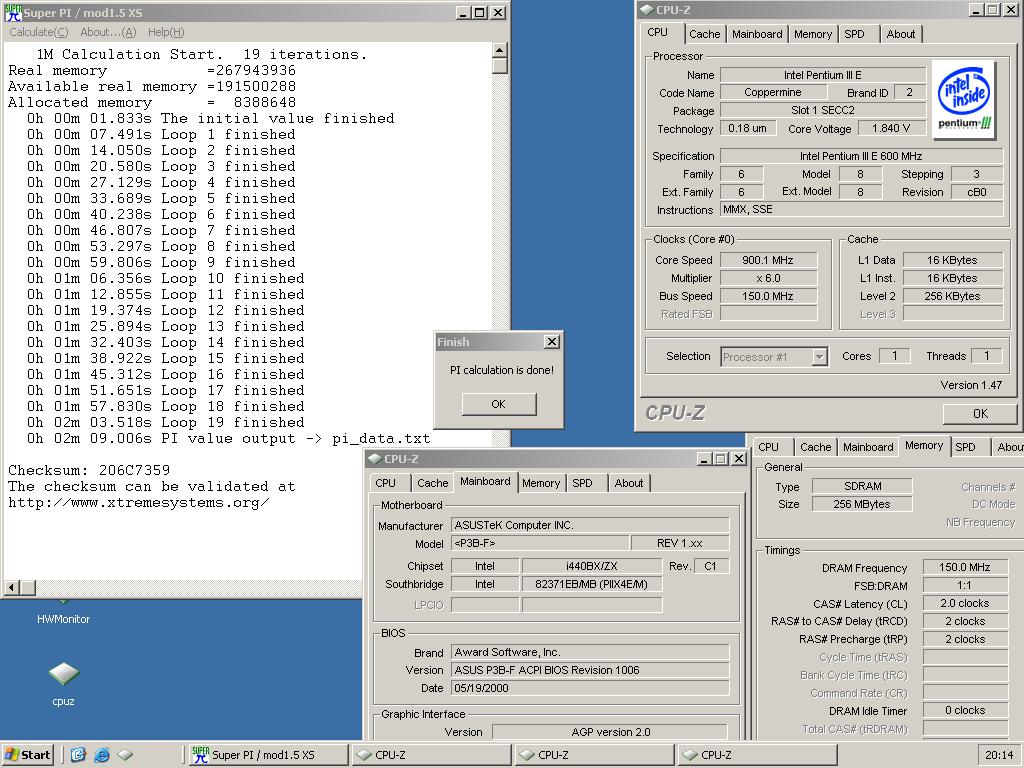
Task: Click the Super PI title bar icon
Action: 12,12
